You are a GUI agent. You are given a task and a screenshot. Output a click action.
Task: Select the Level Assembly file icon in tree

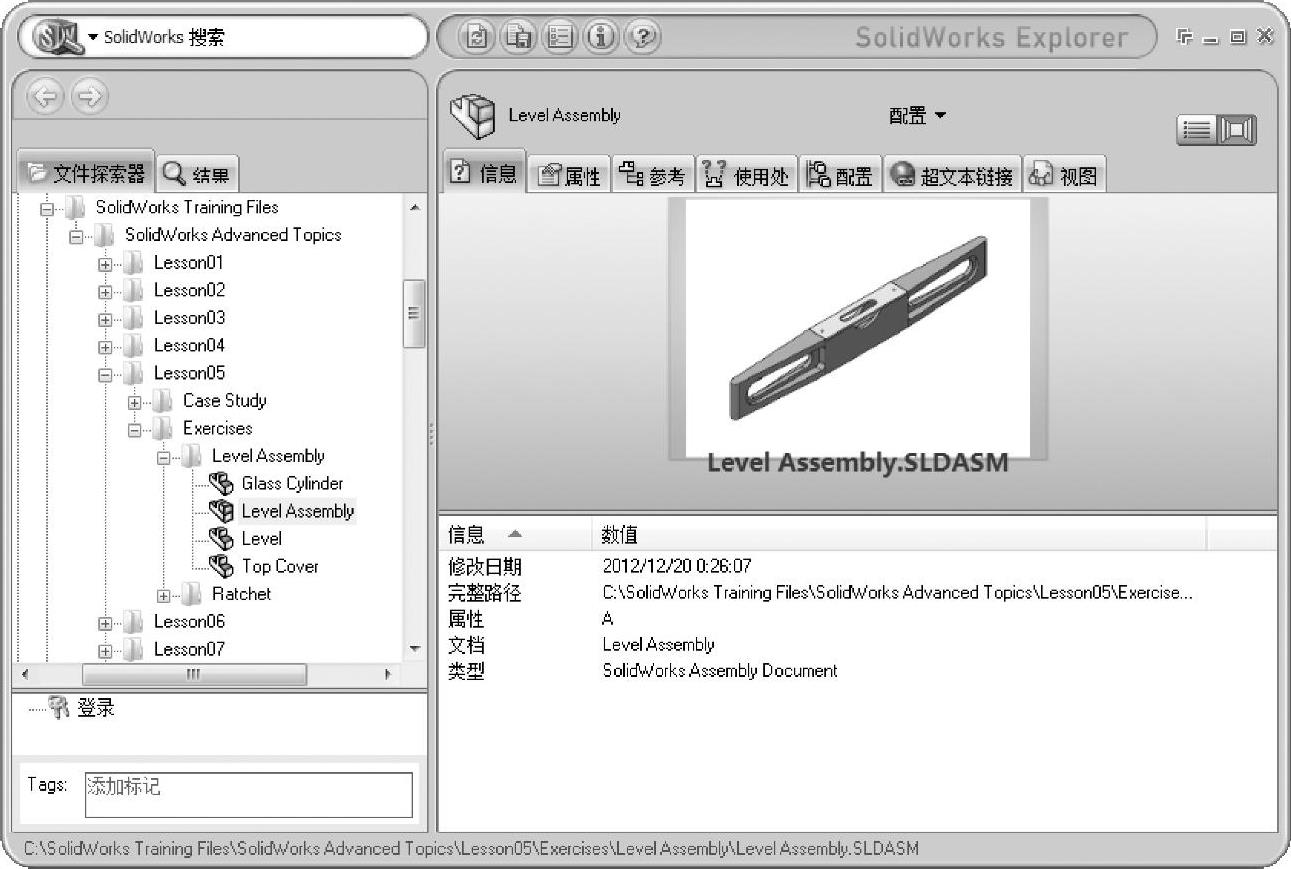point(222,511)
